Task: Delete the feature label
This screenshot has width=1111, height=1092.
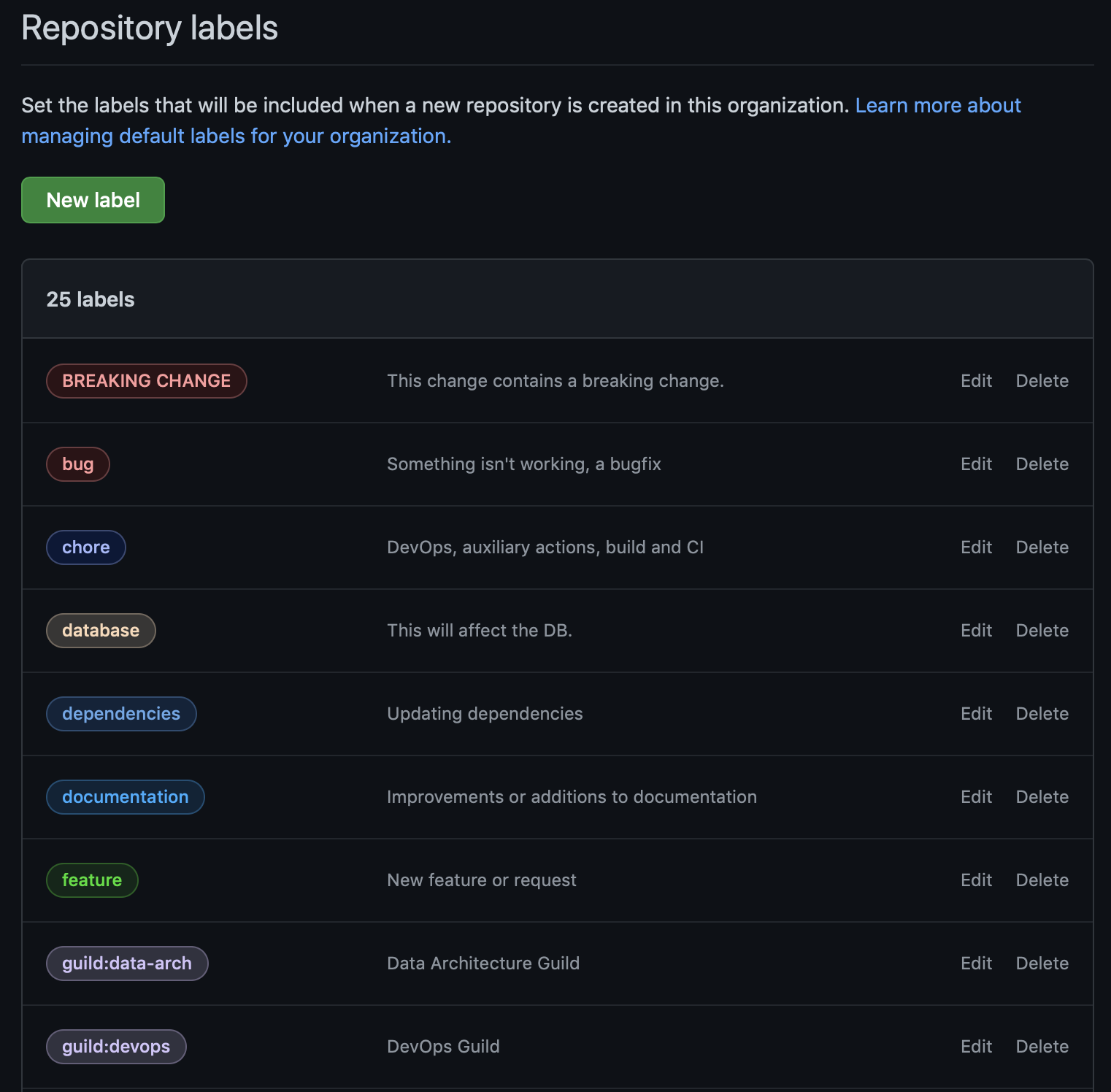Action: 1042,880
